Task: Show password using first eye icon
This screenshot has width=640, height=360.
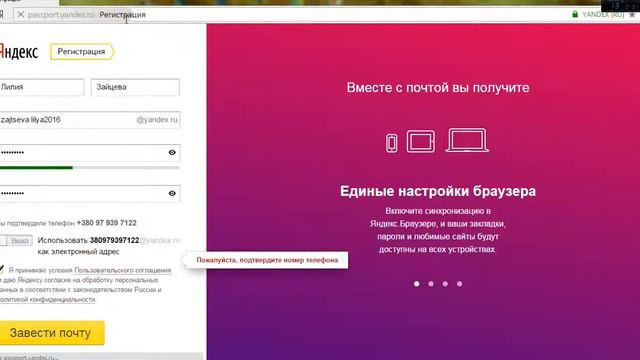Action: coord(172,152)
